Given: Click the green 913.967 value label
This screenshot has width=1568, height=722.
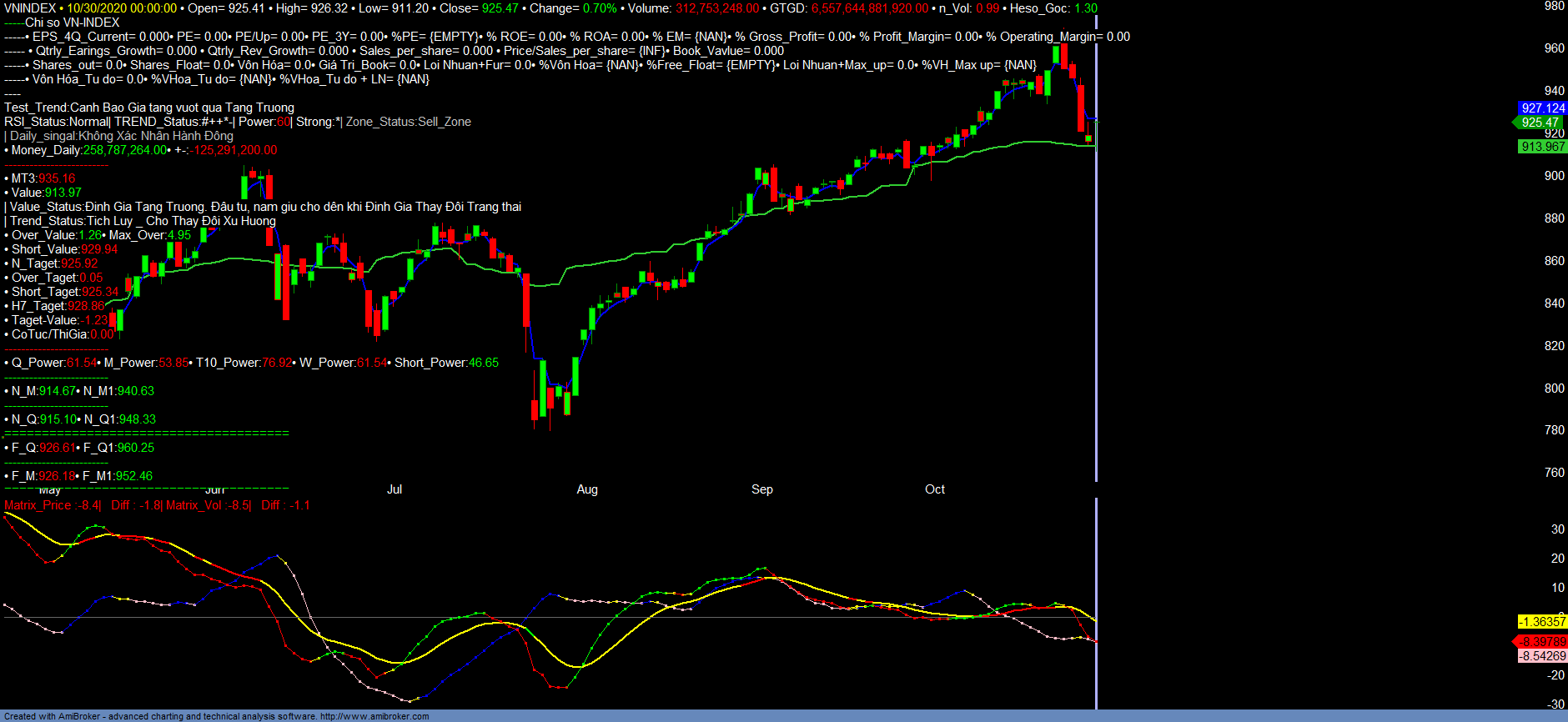Looking at the screenshot, I should point(1542,147).
